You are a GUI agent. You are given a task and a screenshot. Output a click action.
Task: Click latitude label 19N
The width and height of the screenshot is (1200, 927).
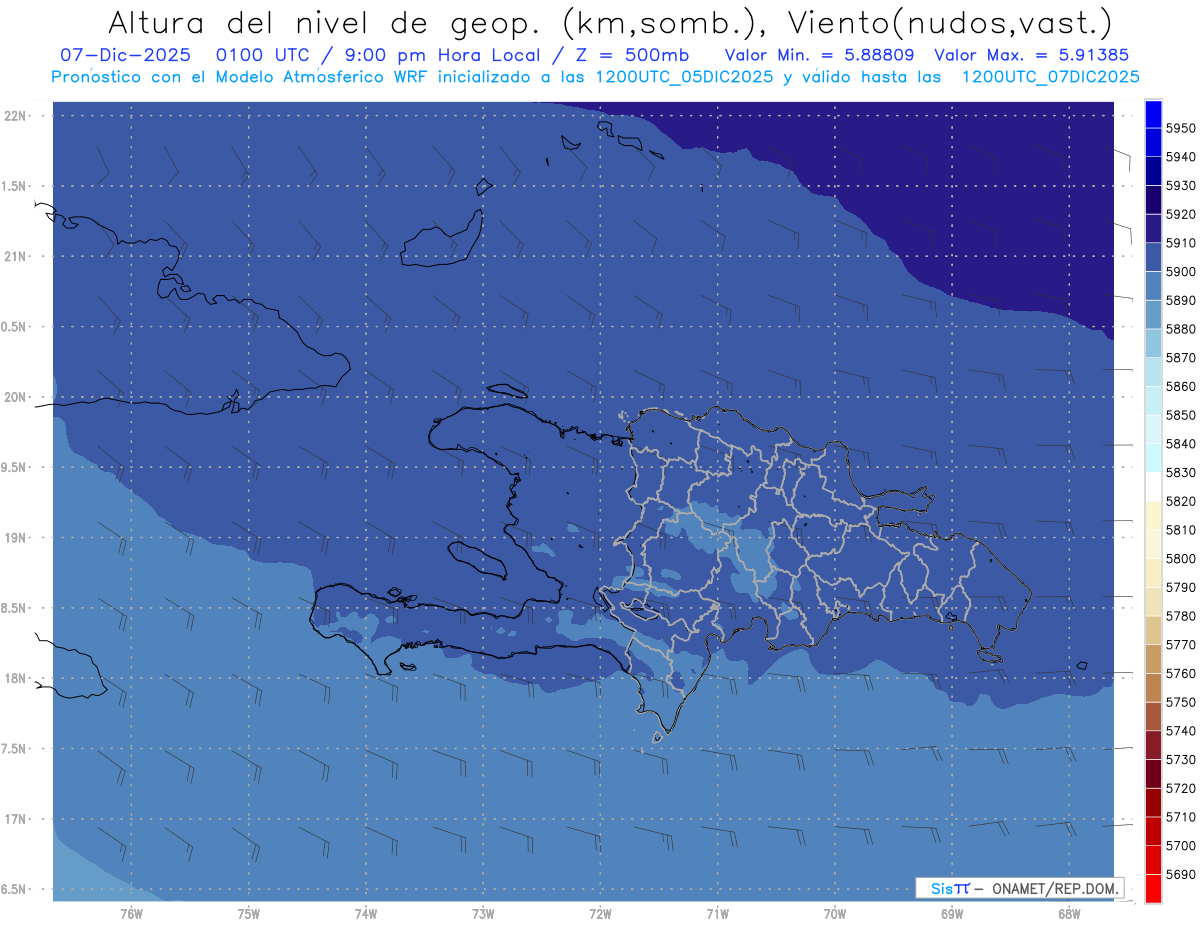pos(14,538)
